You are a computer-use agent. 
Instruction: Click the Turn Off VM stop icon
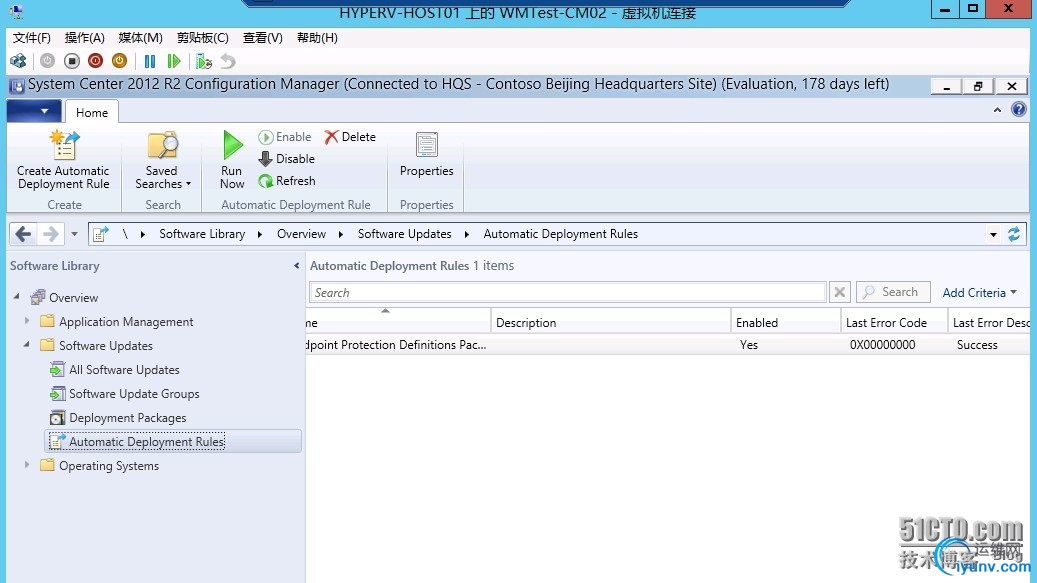coord(71,61)
